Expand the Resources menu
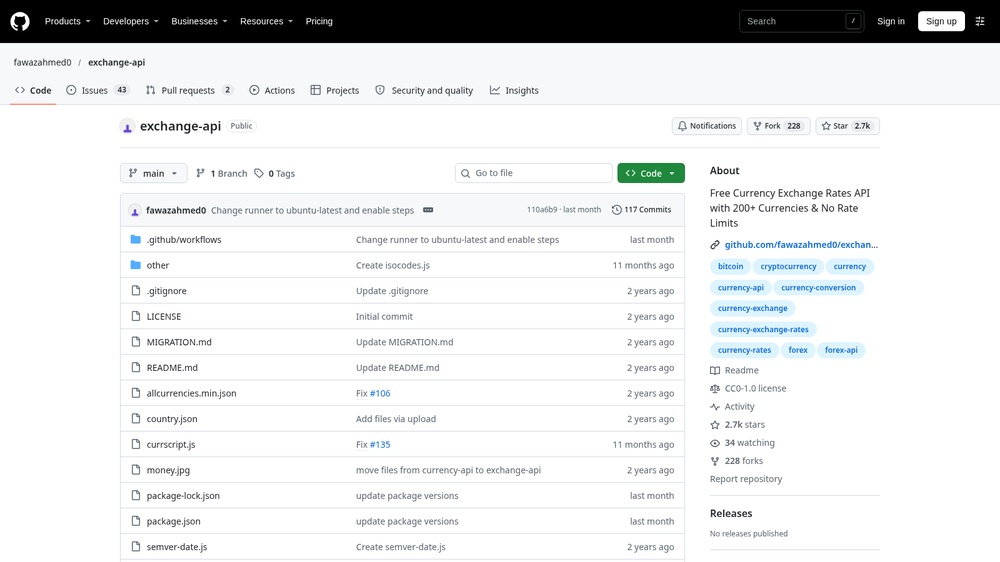 pos(267,21)
